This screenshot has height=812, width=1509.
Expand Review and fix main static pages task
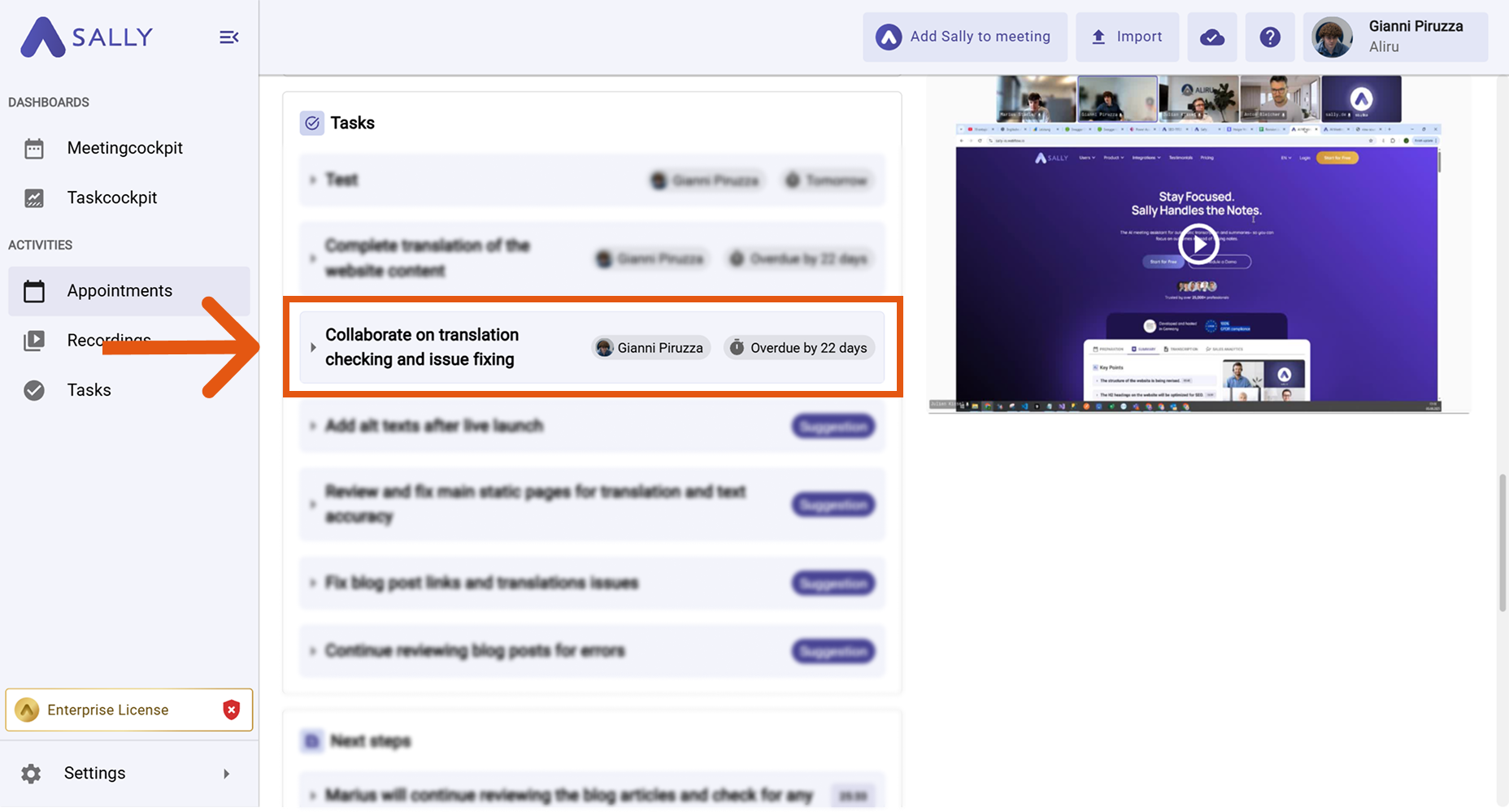coord(313,504)
